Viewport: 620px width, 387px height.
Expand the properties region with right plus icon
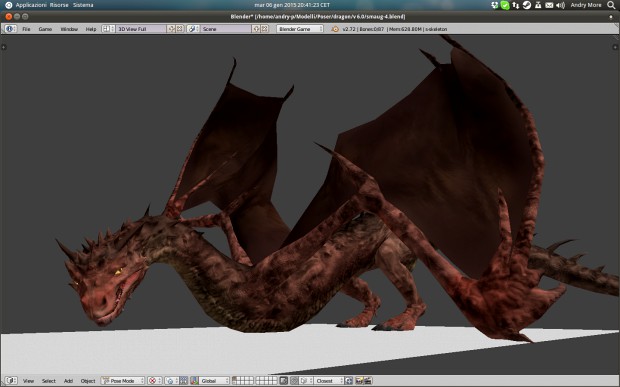click(615, 47)
